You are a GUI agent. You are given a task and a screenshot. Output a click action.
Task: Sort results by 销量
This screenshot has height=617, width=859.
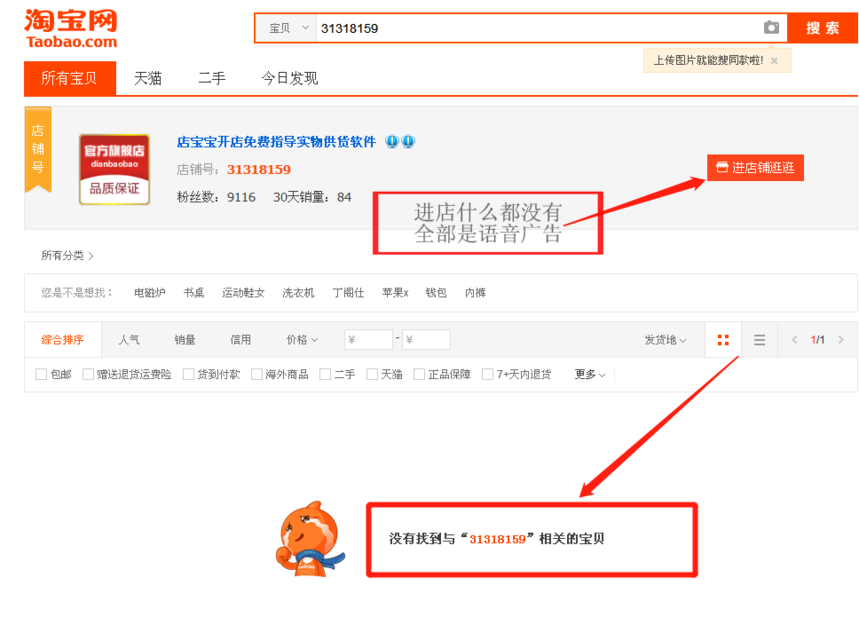pos(185,340)
